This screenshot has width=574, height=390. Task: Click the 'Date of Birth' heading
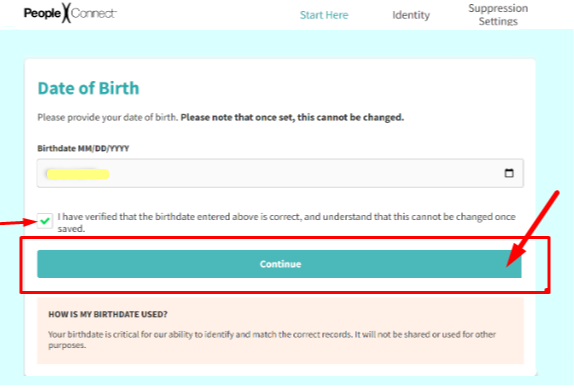click(x=89, y=88)
